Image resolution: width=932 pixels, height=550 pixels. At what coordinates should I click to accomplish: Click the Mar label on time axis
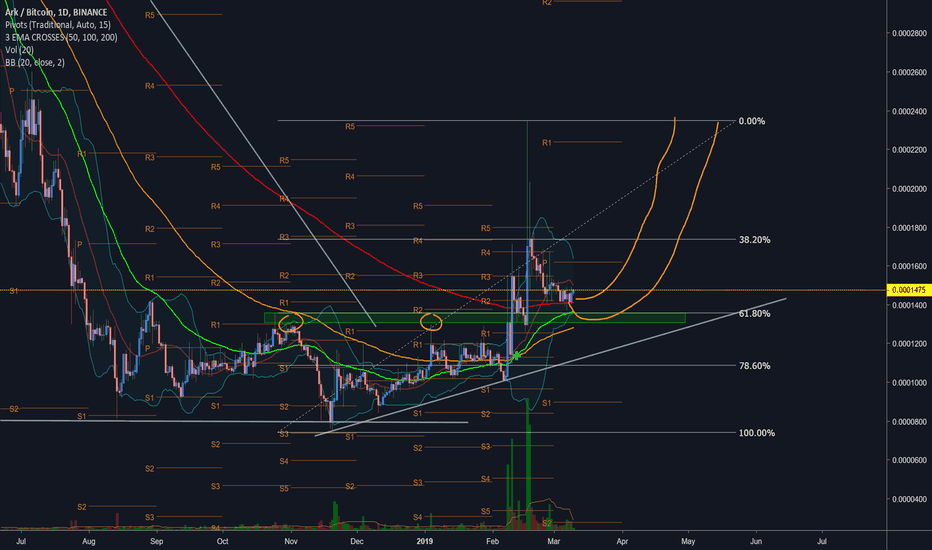pos(553,541)
